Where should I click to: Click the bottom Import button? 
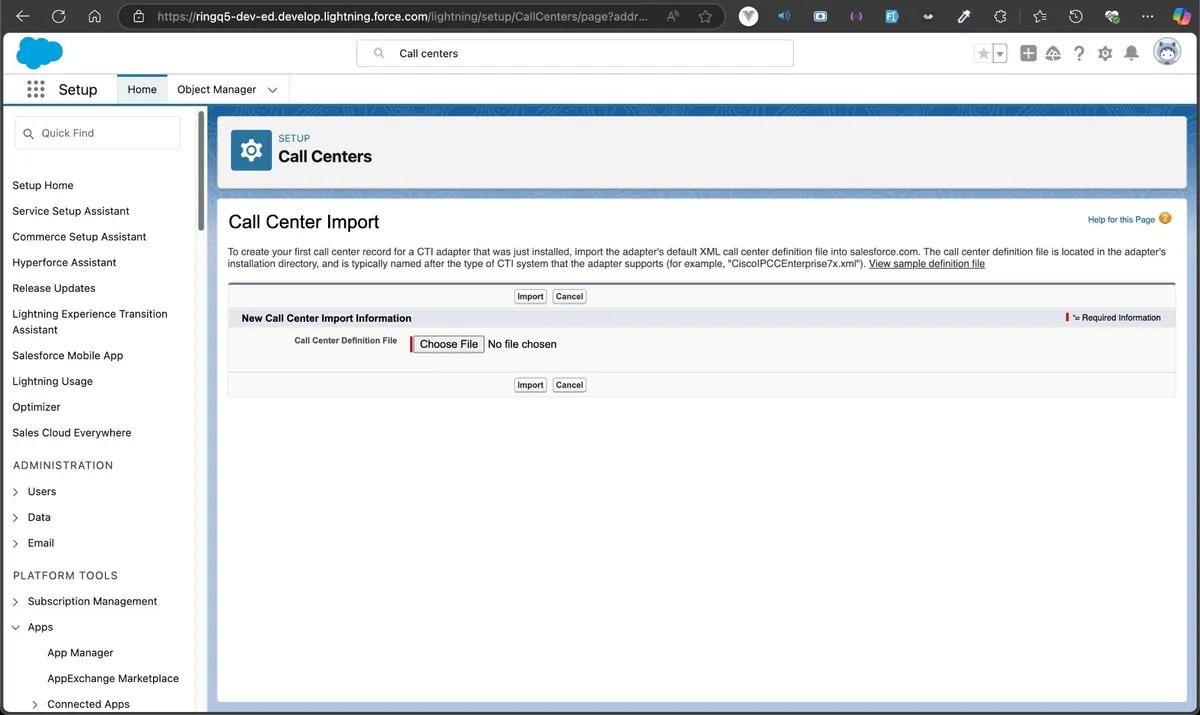point(530,385)
